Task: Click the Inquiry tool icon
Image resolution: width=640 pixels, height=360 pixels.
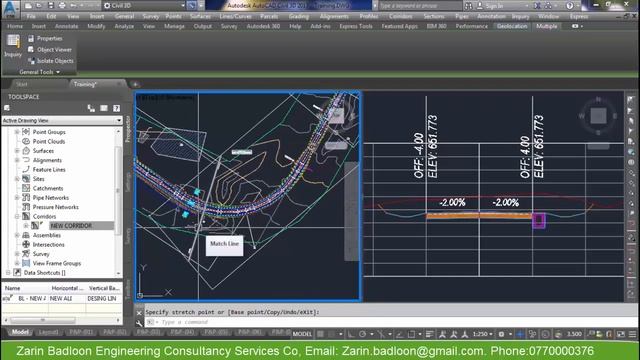Action: point(13,46)
